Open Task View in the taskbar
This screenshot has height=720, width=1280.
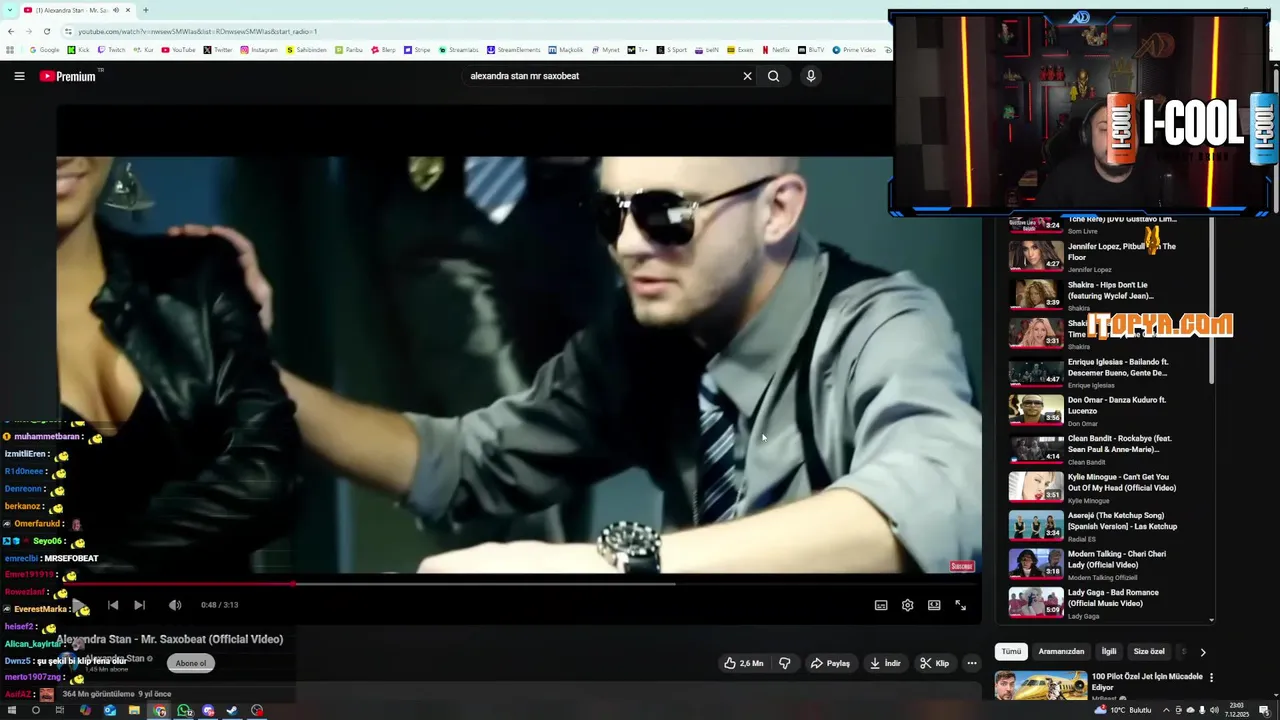pos(60,711)
